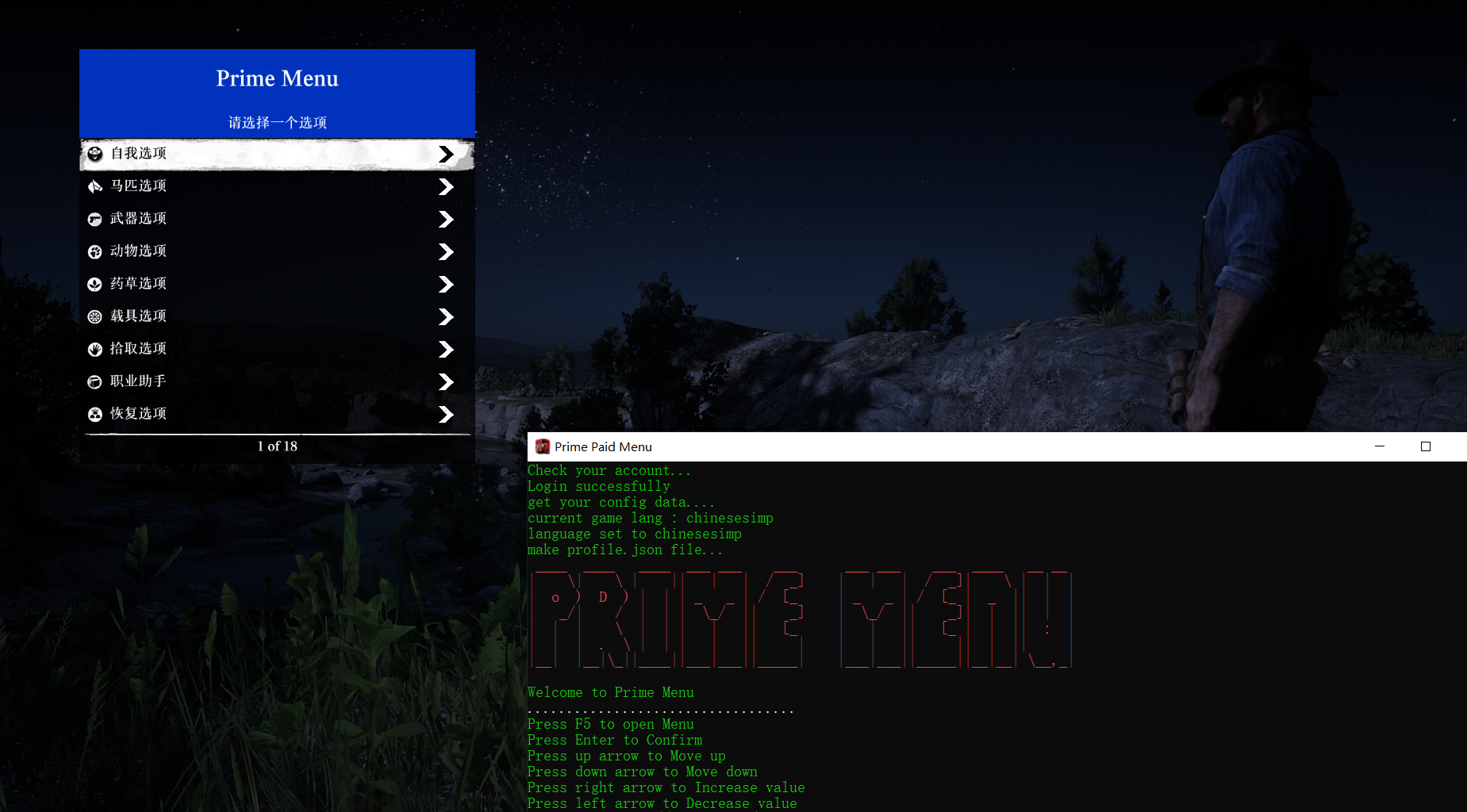1467x812 pixels.
Task: Click the 请选择一个选项 subtitle
Action: pos(278,123)
